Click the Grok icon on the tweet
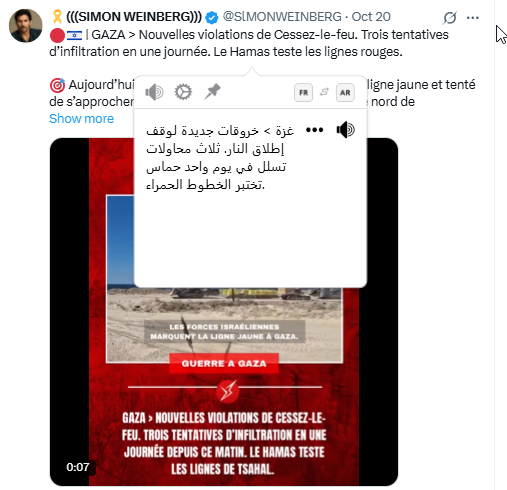The image size is (507, 490). 450,17
